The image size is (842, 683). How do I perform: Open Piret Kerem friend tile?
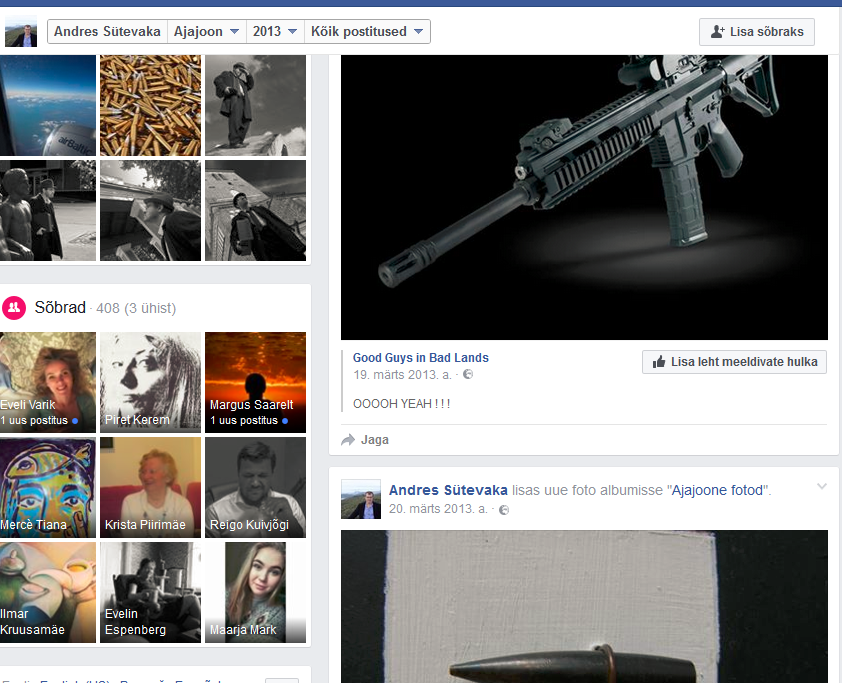(150, 382)
